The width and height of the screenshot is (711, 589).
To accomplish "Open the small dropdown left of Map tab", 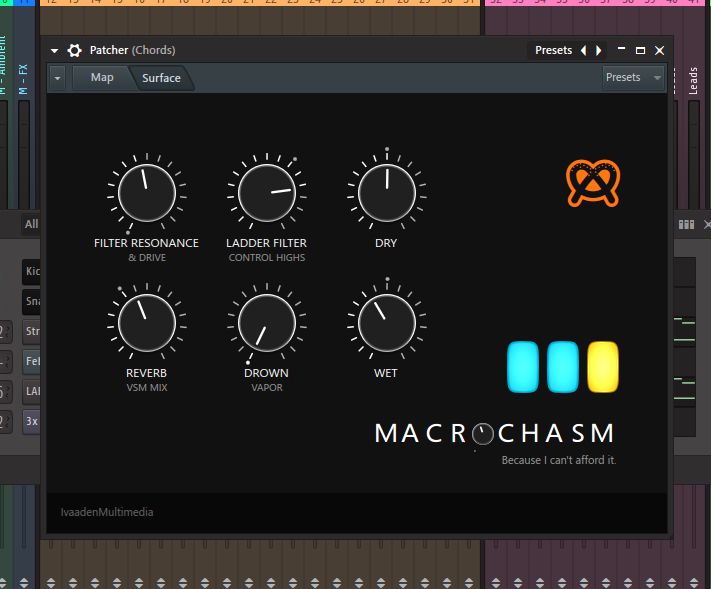I will coord(57,78).
